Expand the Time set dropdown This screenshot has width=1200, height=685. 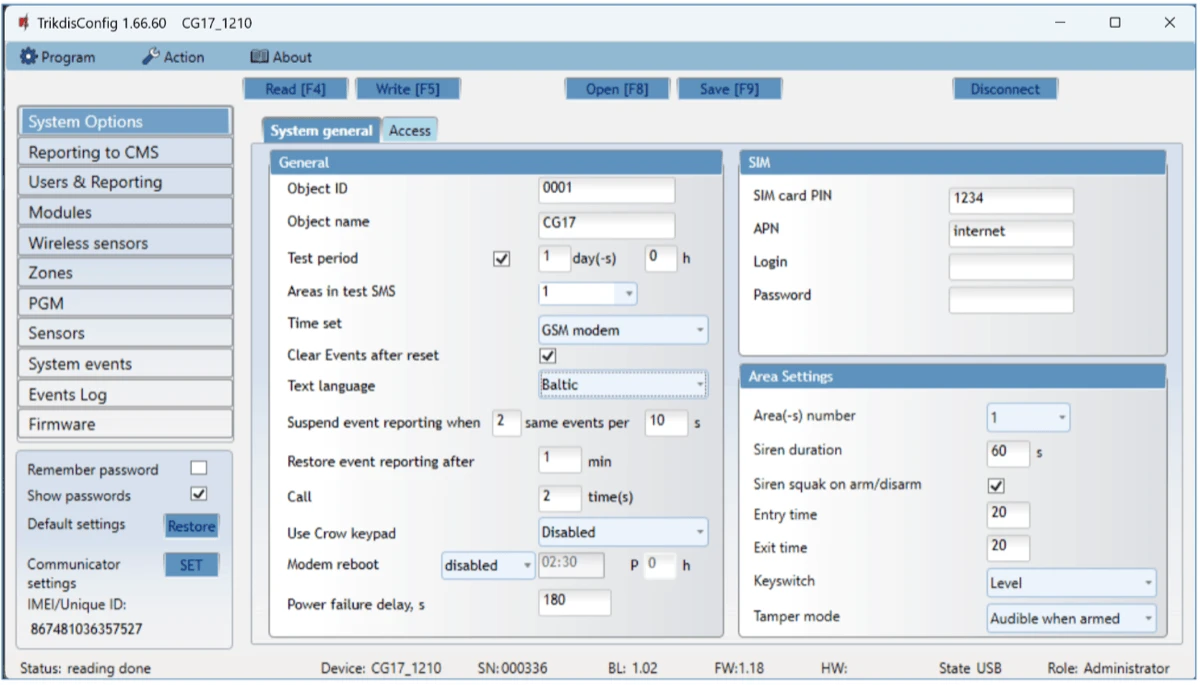[622, 330]
